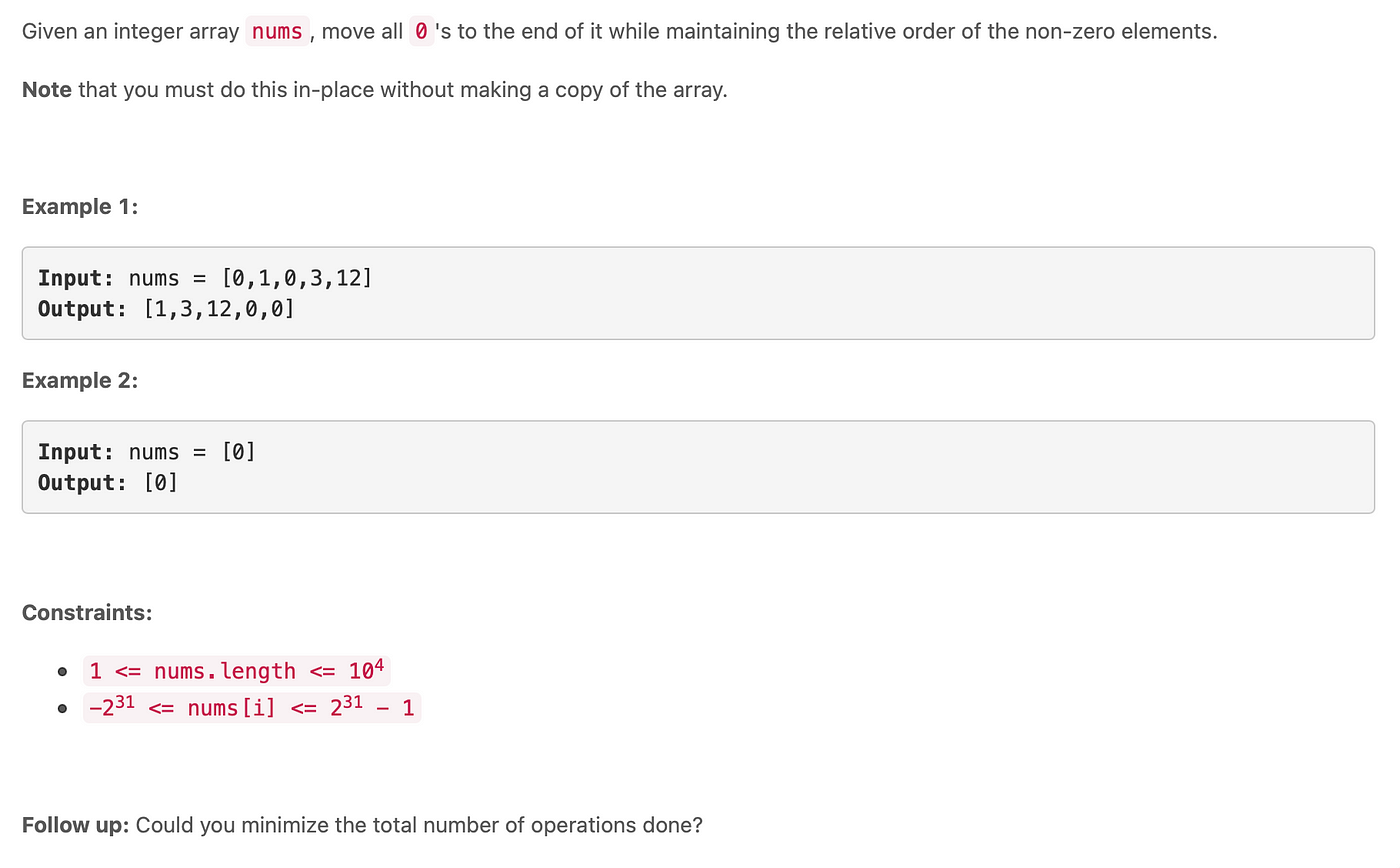Screen dimensions: 1400x868
Task: Click the nums[i] range constraint code
Action: (252, 708)
